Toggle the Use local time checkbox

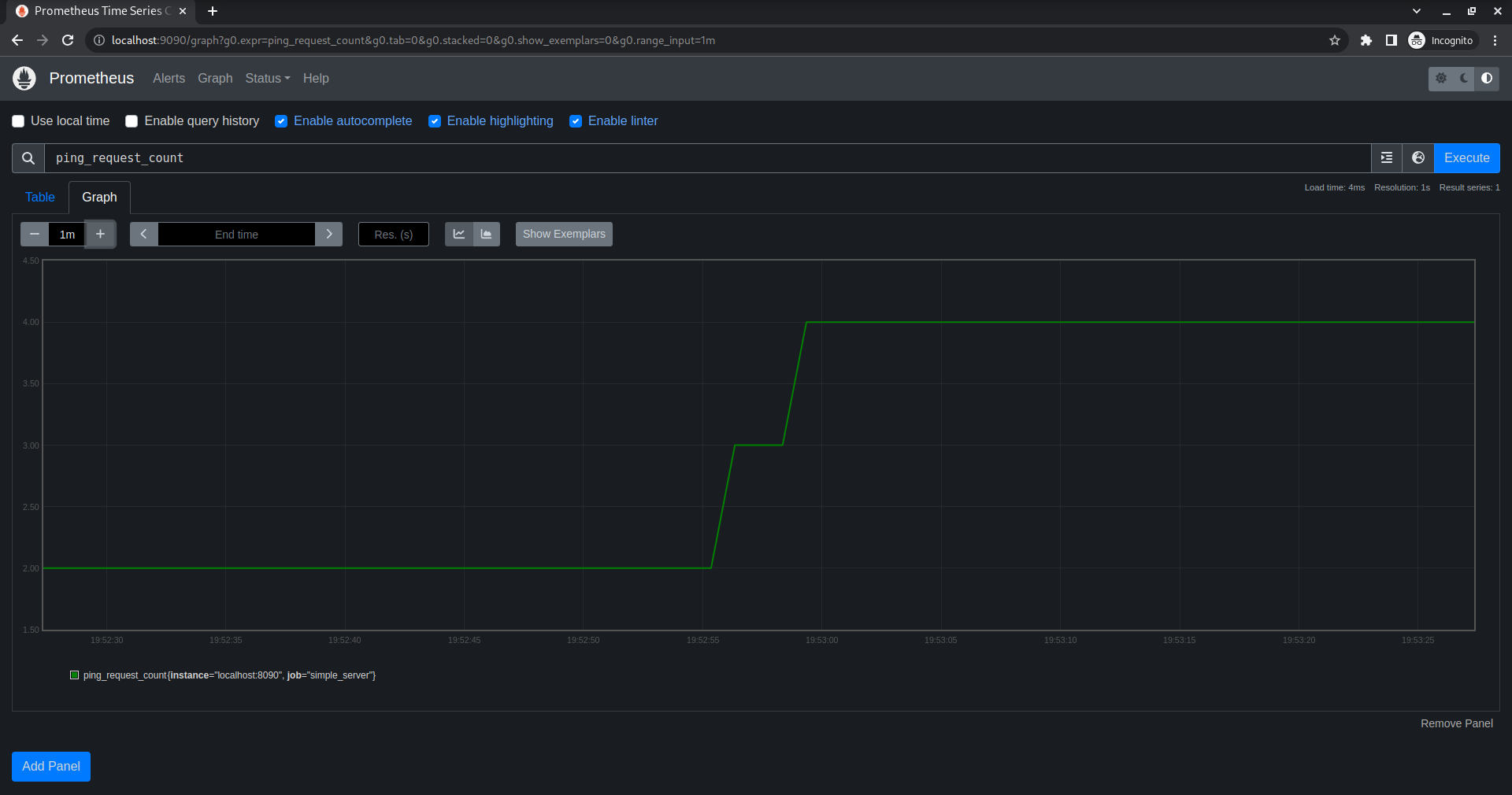coord(18,121)
